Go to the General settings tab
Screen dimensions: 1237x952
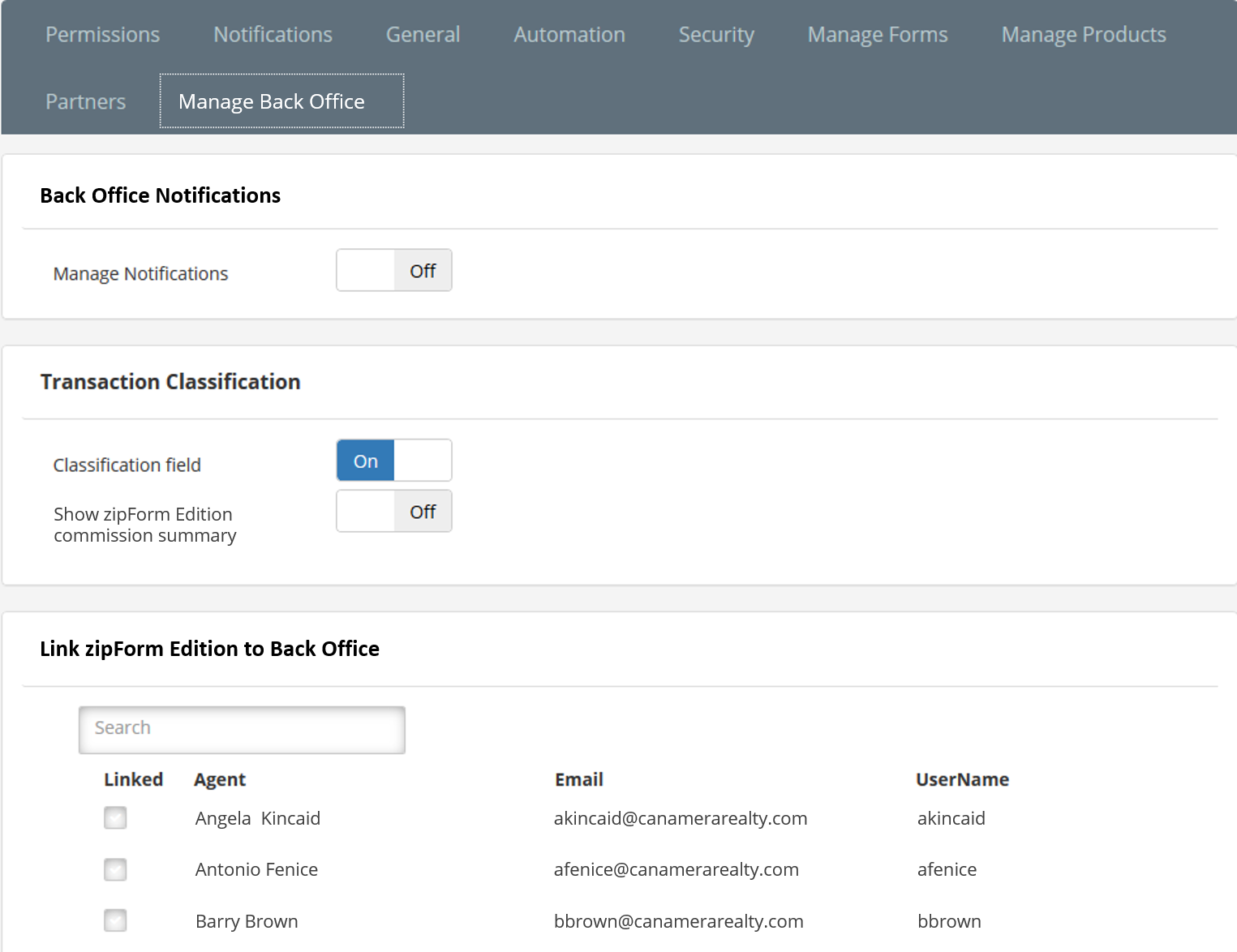pyautogui.click(x=423, y=34)
